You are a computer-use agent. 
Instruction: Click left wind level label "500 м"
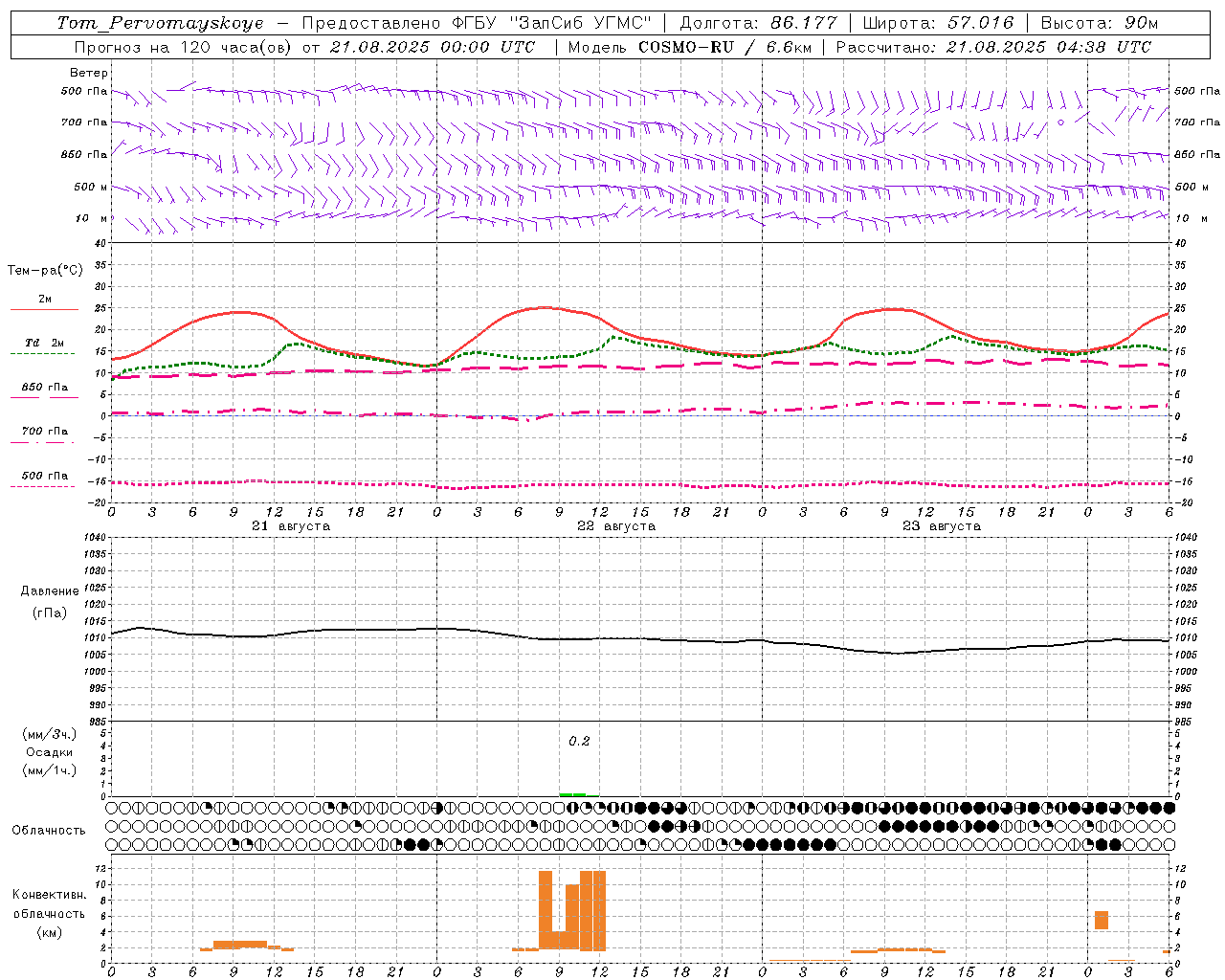coord(91,187)
